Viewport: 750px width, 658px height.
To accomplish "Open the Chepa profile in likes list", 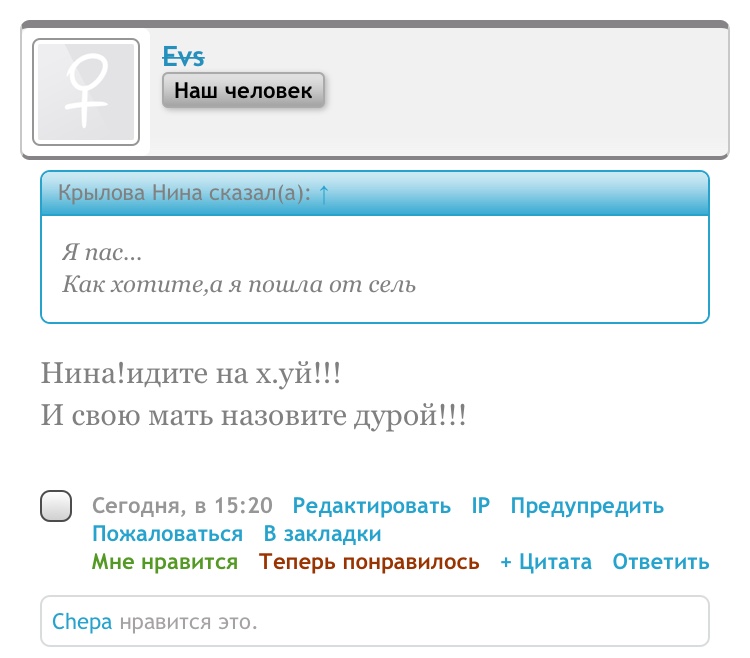I will tap(82, 622).
